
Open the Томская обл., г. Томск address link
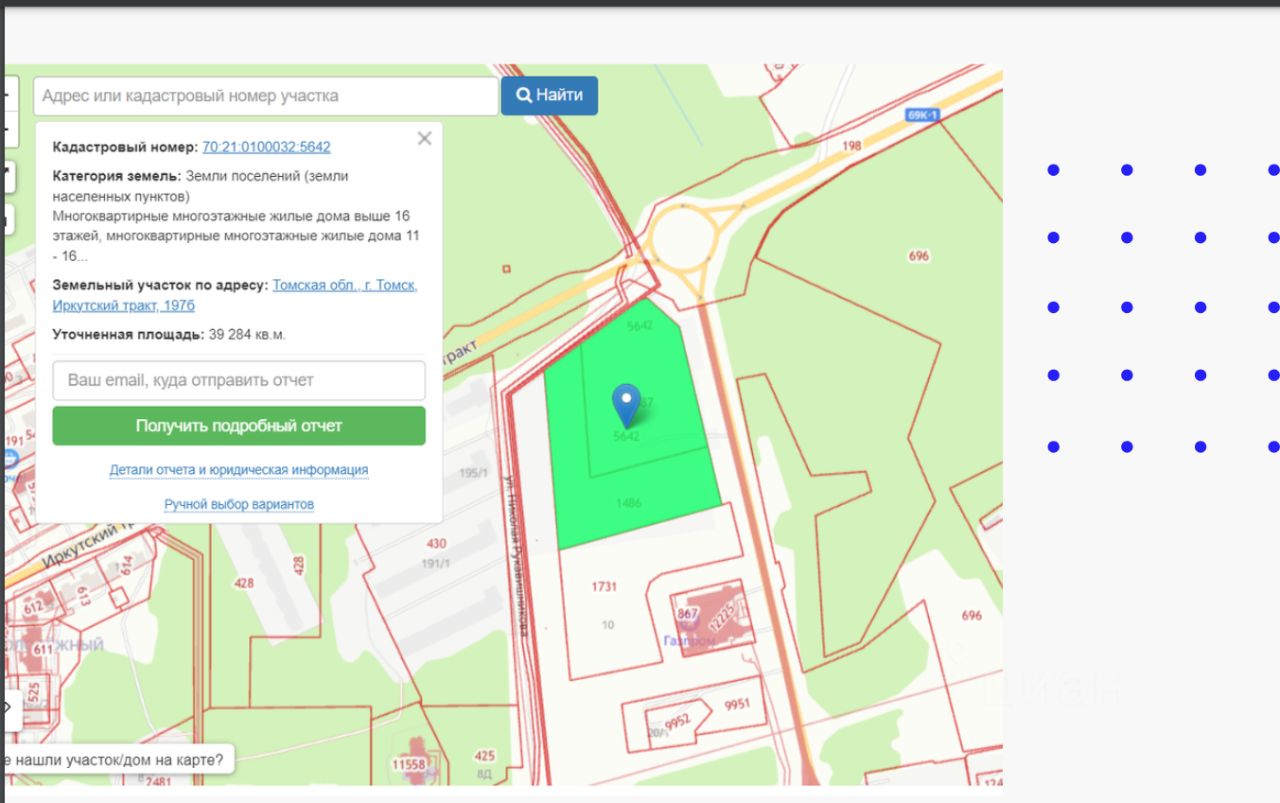344,285
